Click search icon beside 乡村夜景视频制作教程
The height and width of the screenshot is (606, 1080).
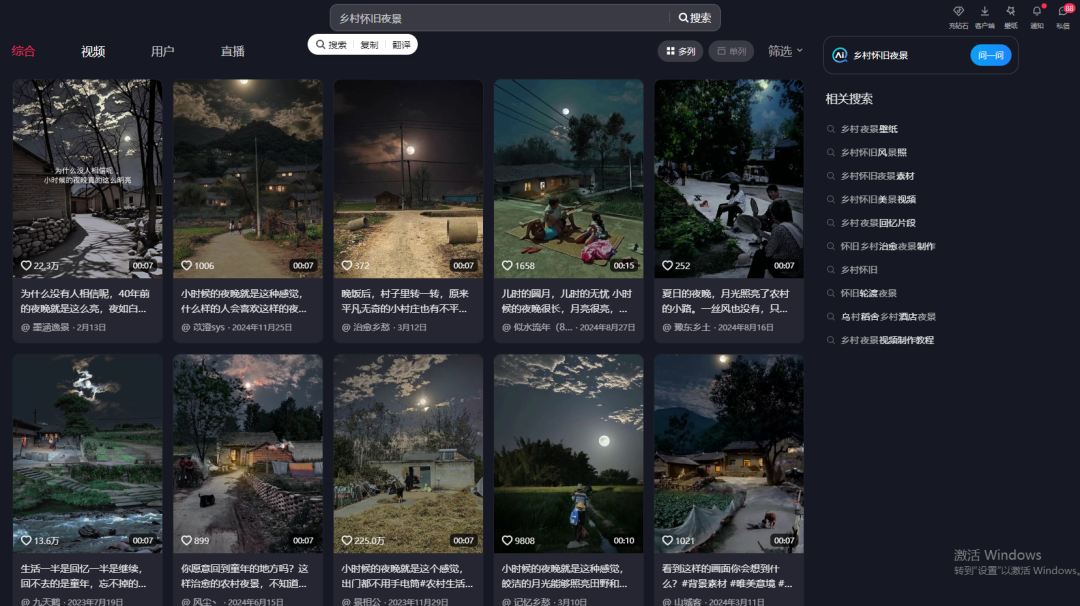click(831, 339)
